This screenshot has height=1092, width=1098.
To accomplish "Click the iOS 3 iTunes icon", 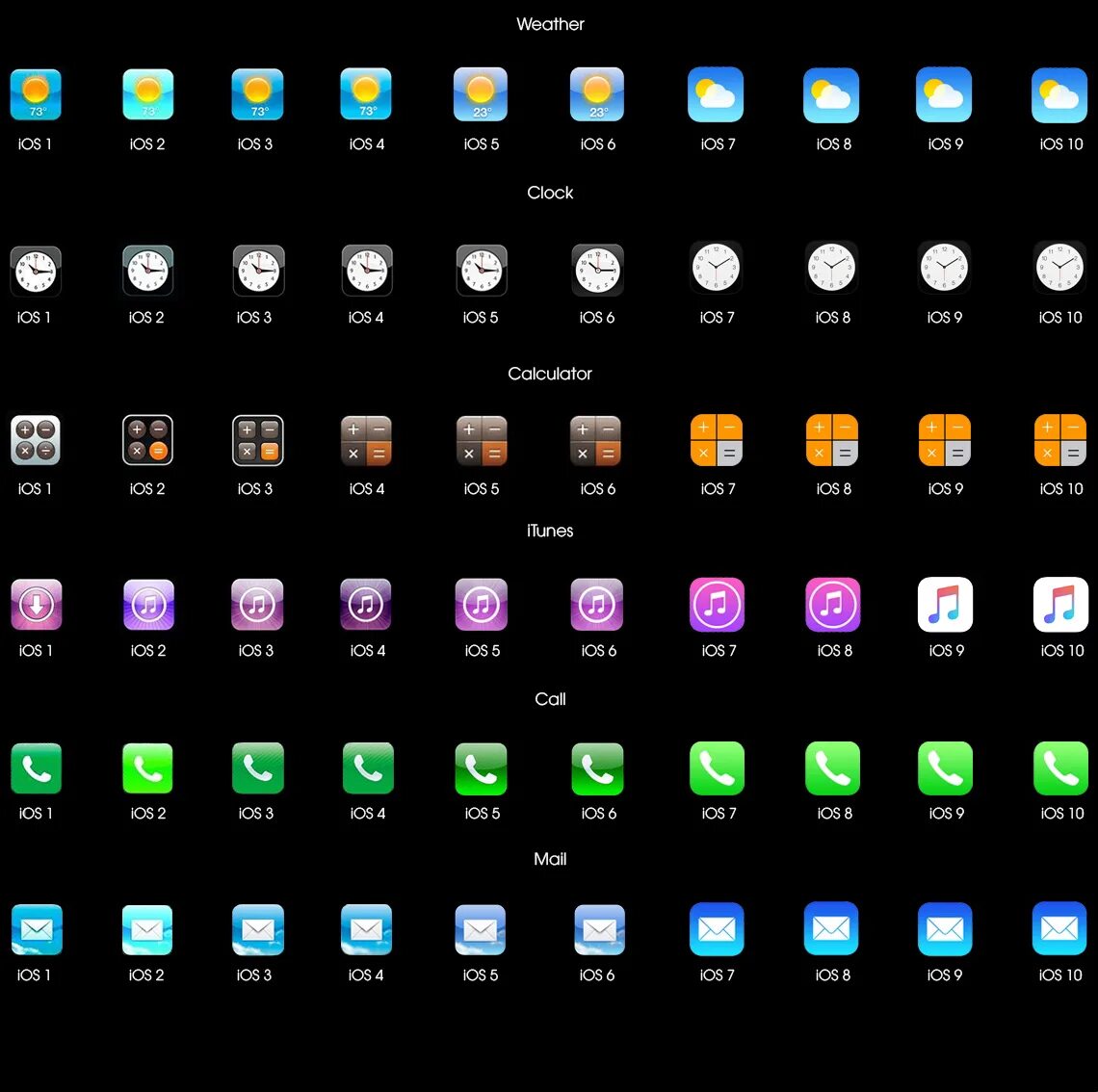I will [x=258, y=605].
